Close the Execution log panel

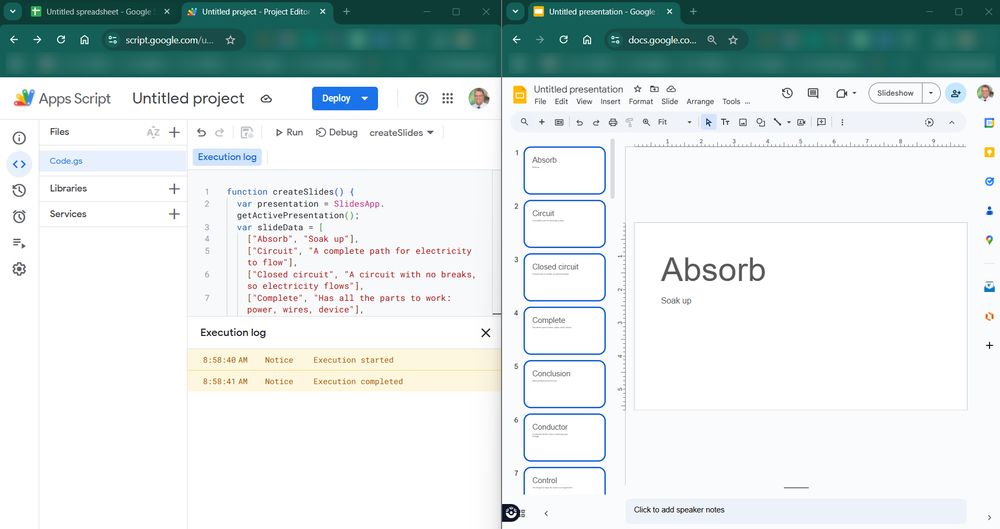(485, 332)
